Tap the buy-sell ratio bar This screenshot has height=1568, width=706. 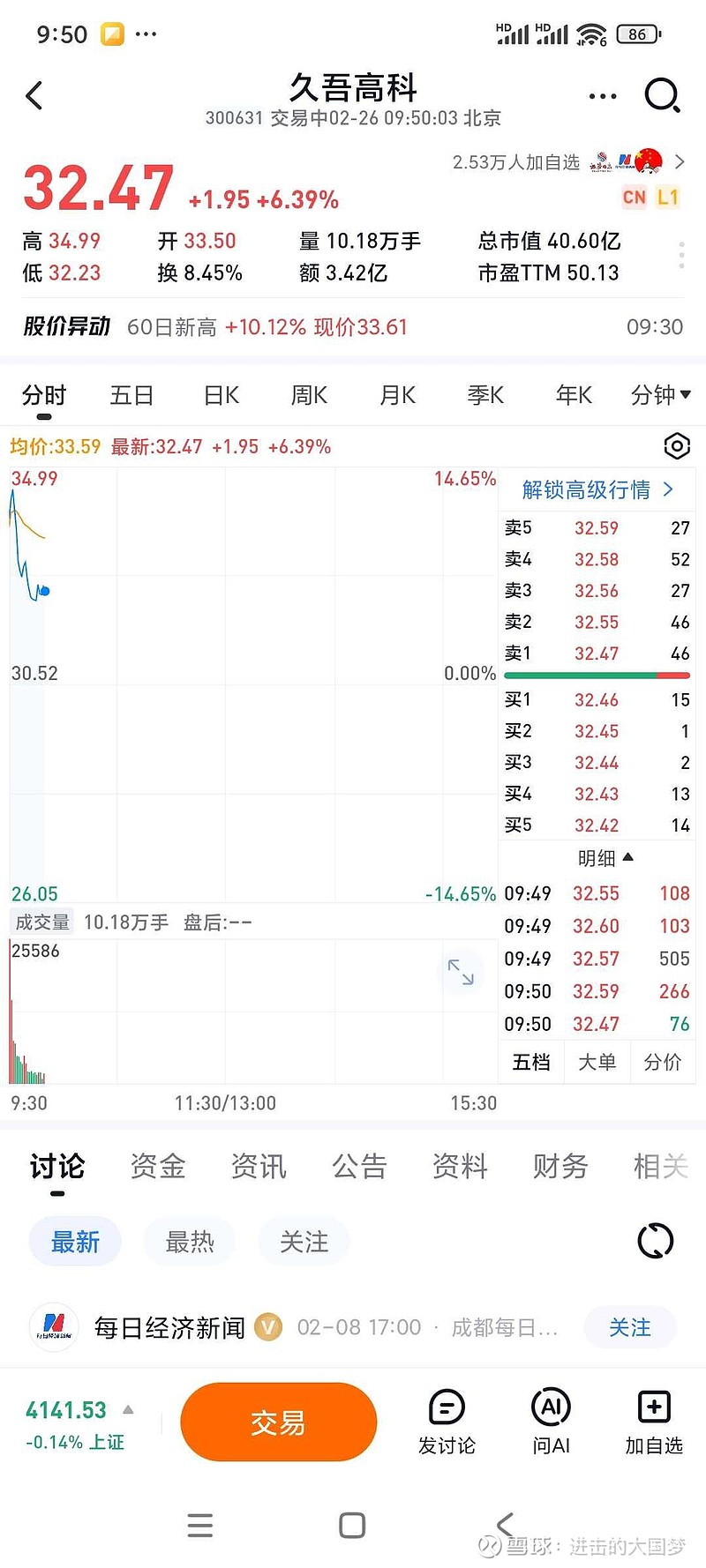[597, 676]
